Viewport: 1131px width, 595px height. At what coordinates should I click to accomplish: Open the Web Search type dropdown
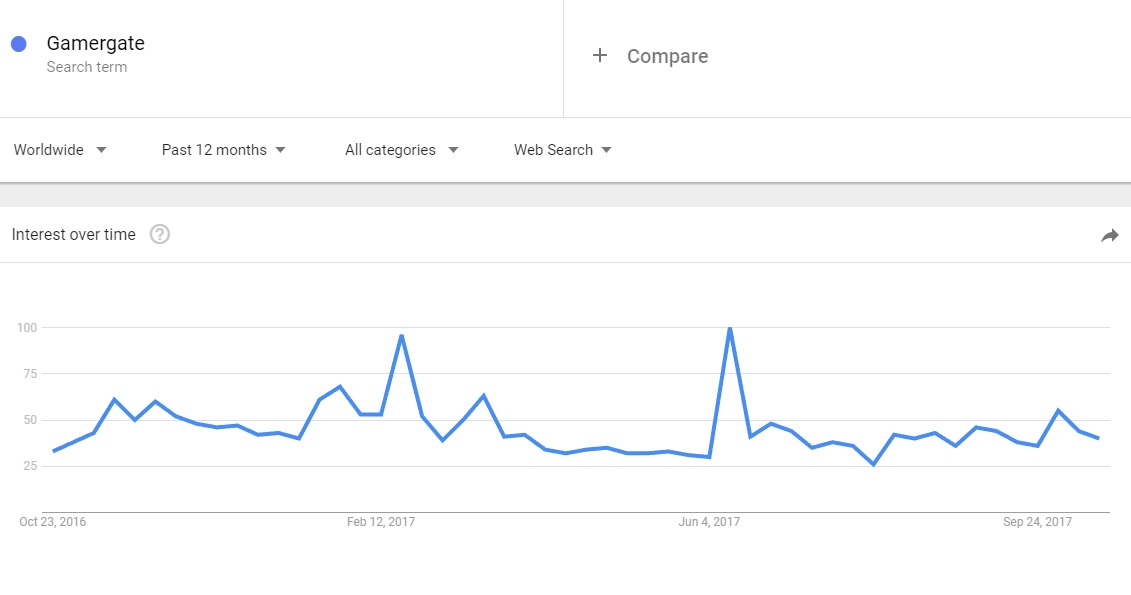[563, 150]
